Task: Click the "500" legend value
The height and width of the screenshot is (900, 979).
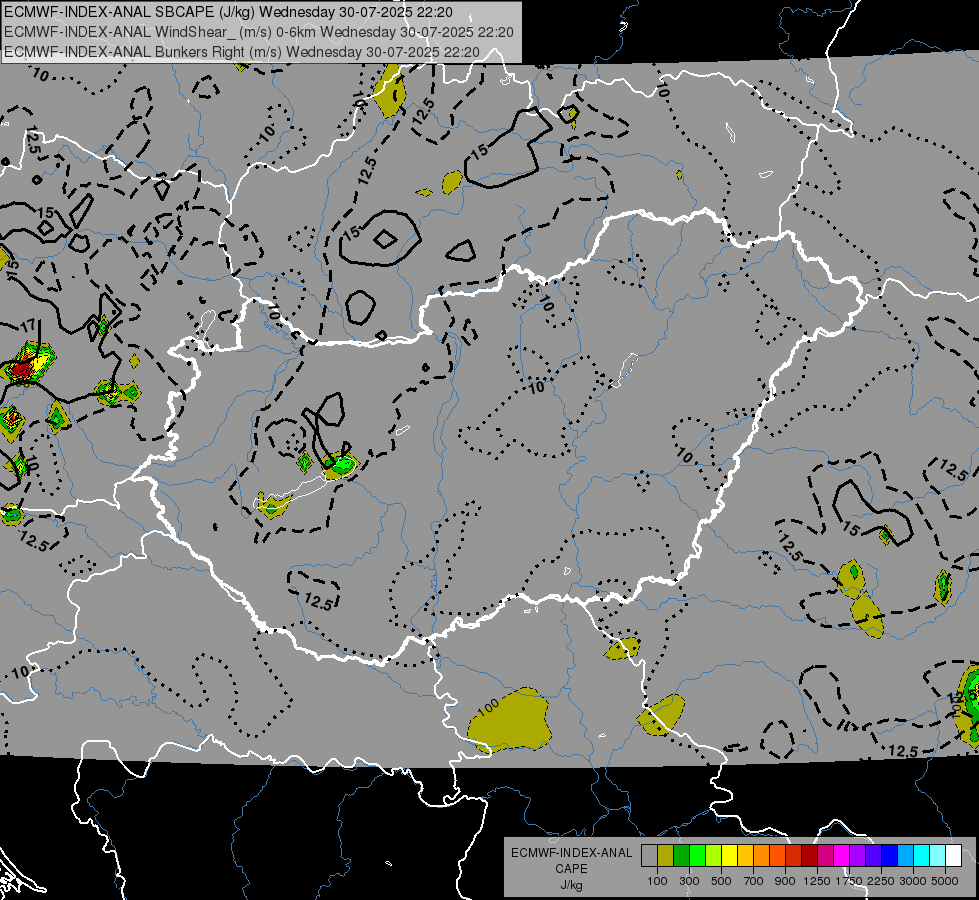Action: 721,881
